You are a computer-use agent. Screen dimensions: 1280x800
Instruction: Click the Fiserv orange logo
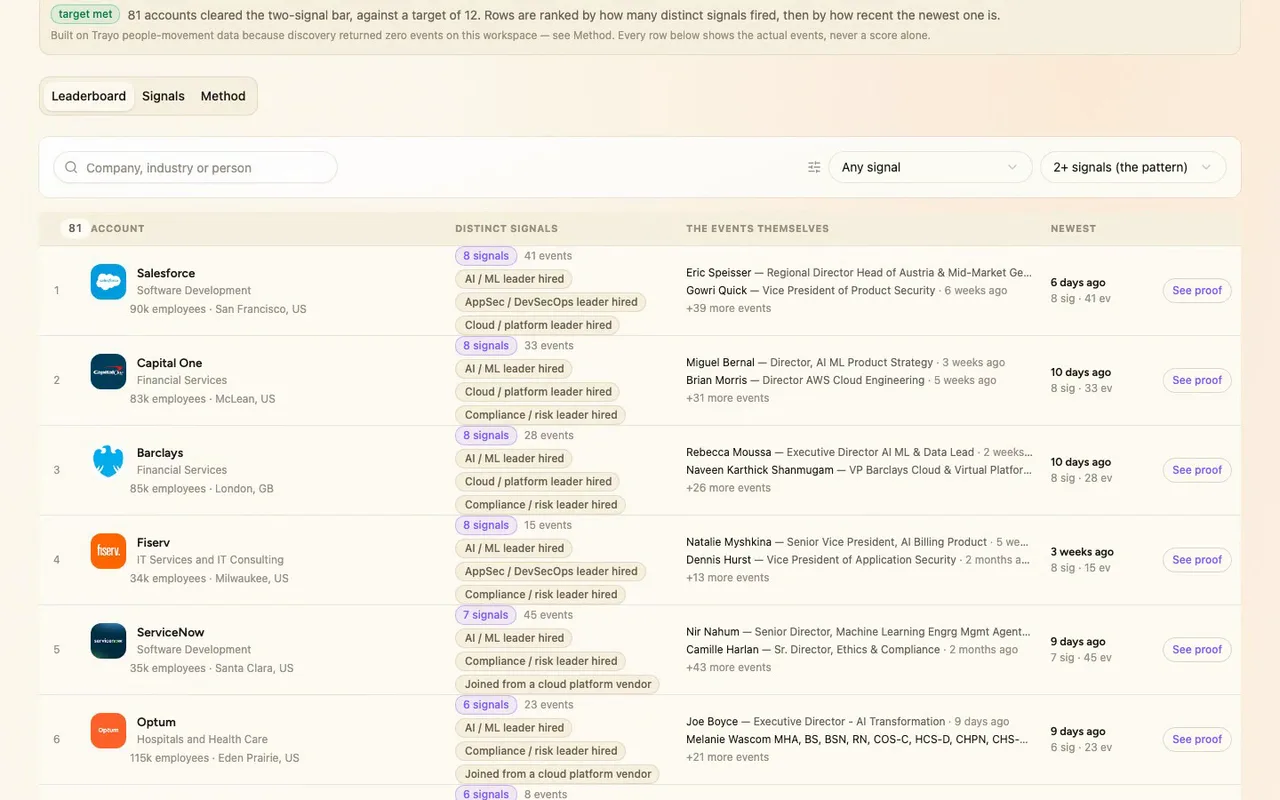click(x=108, y=551)
